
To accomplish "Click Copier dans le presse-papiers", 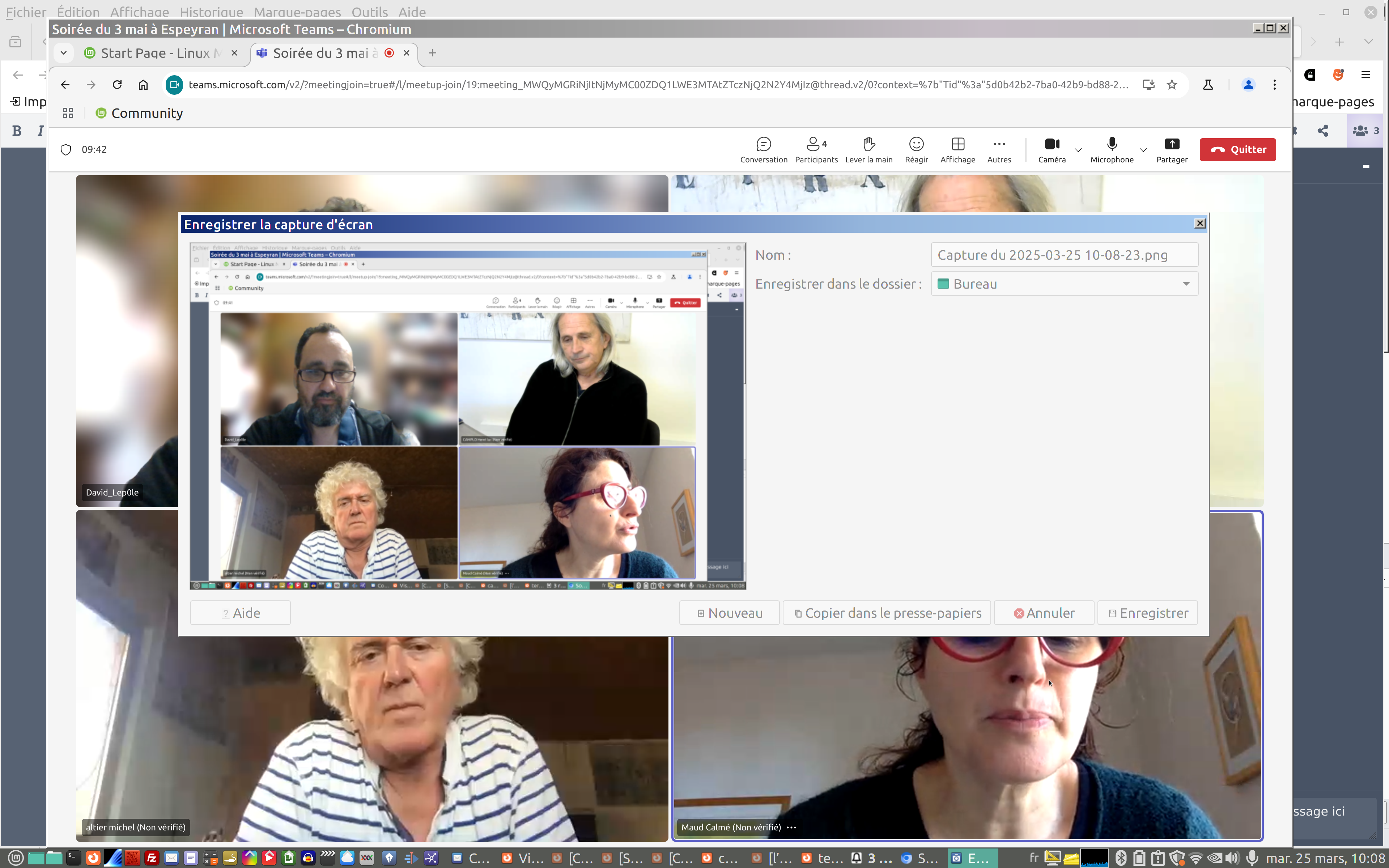I will pyautogui.click(x=887, y=613).
